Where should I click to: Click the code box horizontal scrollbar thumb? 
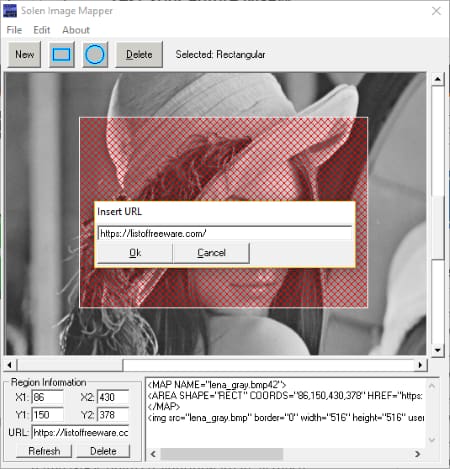click(x=222, y=454)
